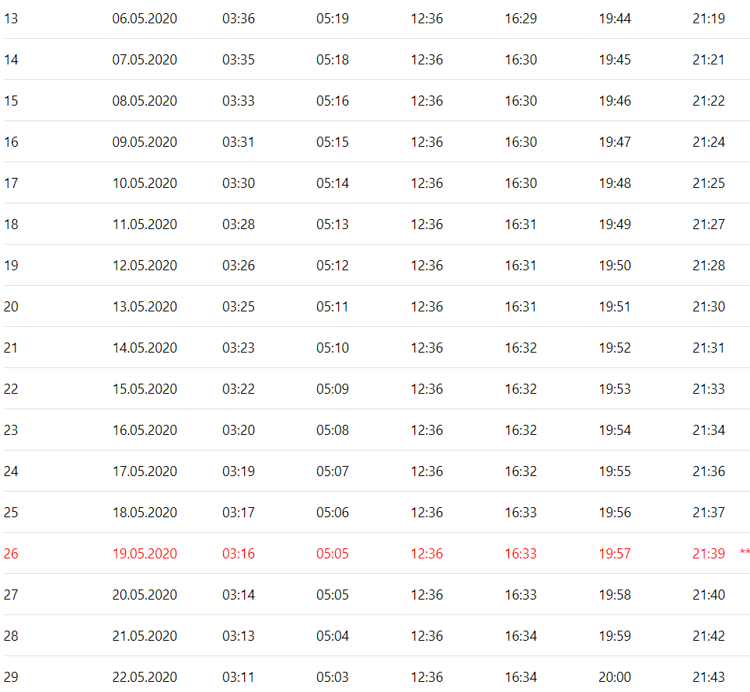Image resolution: width=750 pixels, height=692 pixels.
Task: Click the 21:27 time in row 18
Action: (x=708, y=224)
